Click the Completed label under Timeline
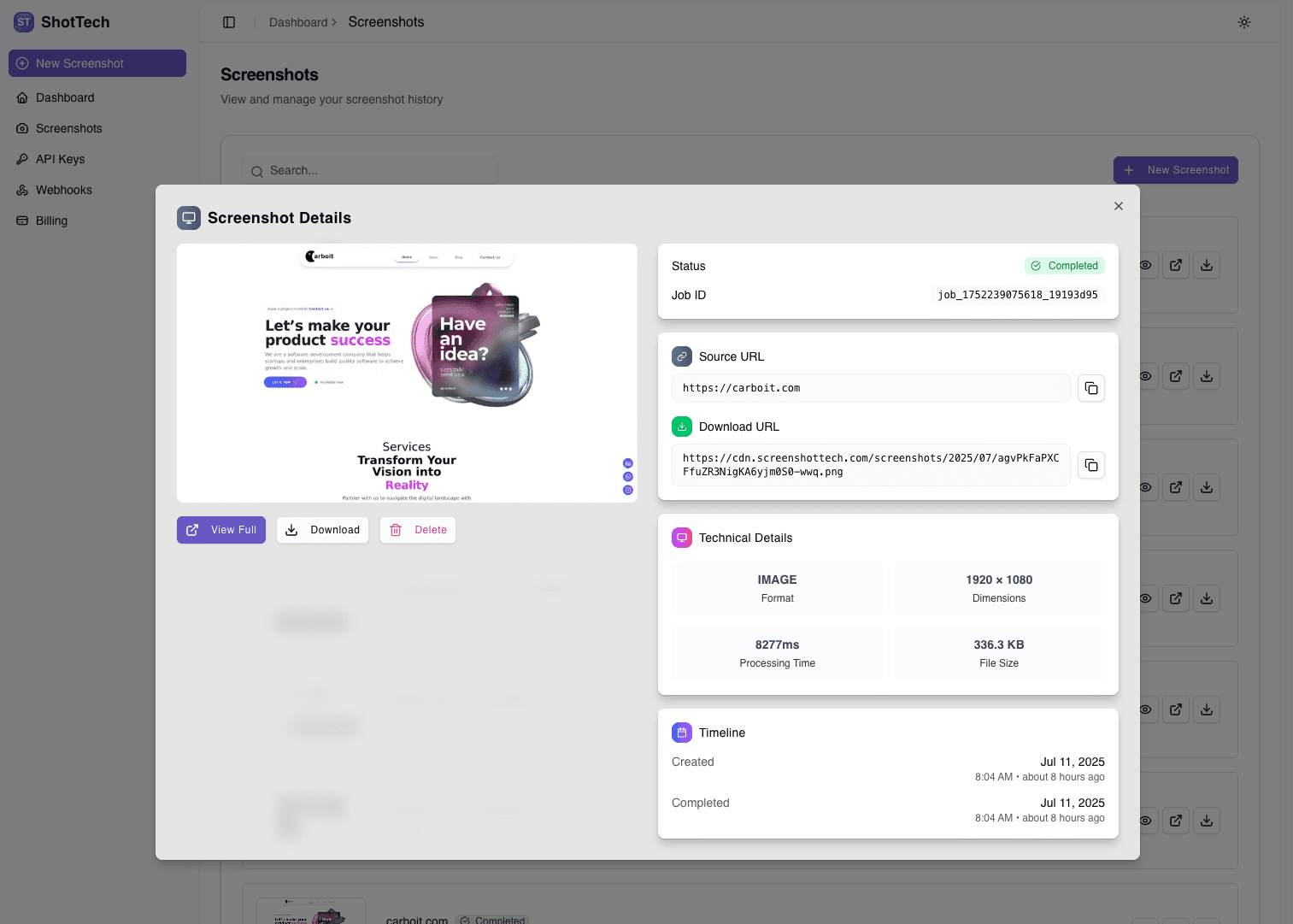The height and width of the screenshot is (924, 1293). coord(701,803)
